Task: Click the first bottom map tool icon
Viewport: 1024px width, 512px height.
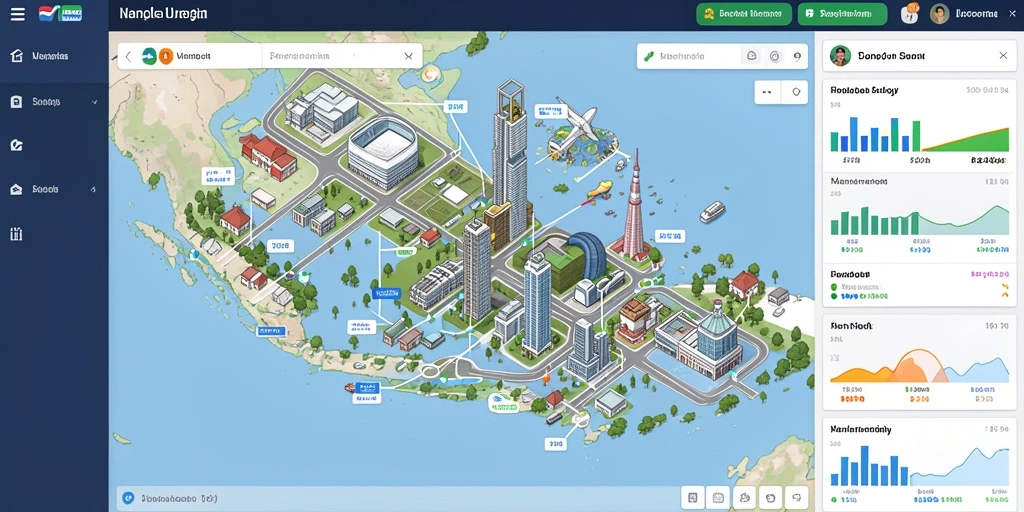Action: (693, 498)
